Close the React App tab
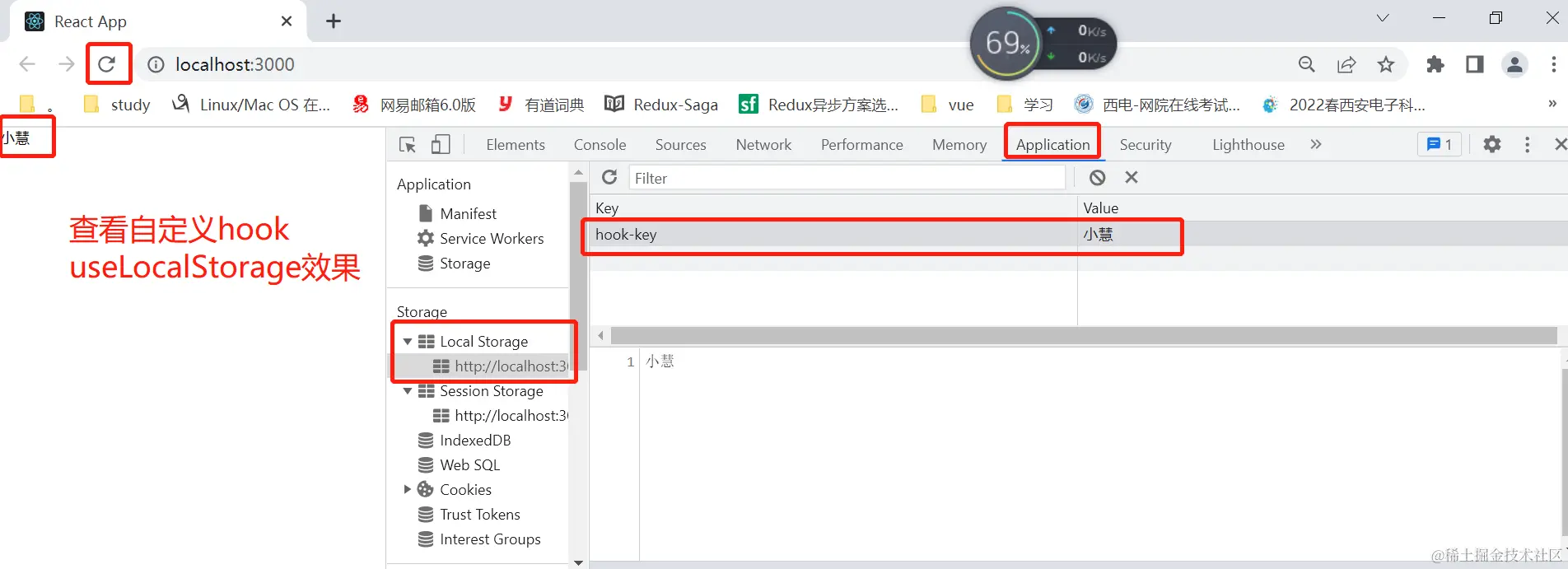This screenshot has height=569, width=1568. click(287, 21)
